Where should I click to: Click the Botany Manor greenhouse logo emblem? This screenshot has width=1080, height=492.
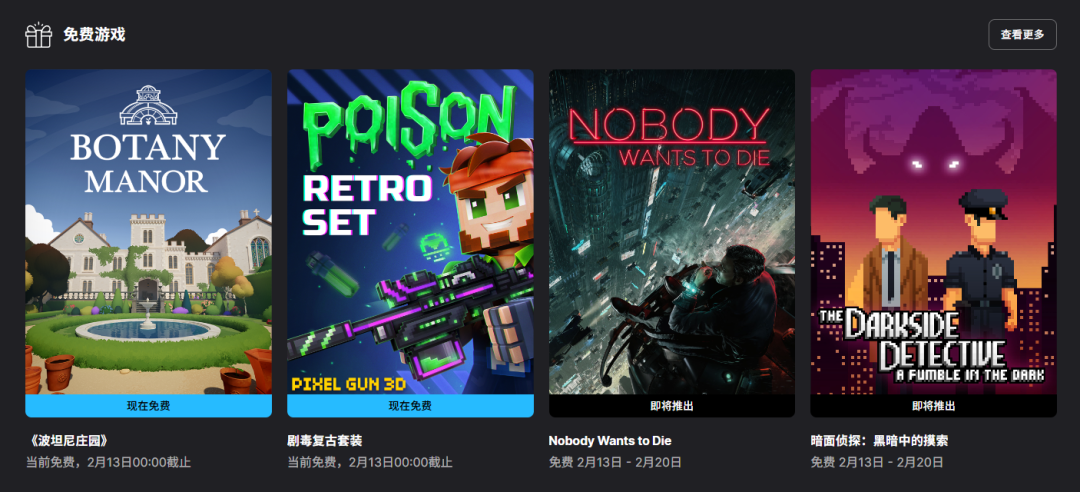[148, 105]
